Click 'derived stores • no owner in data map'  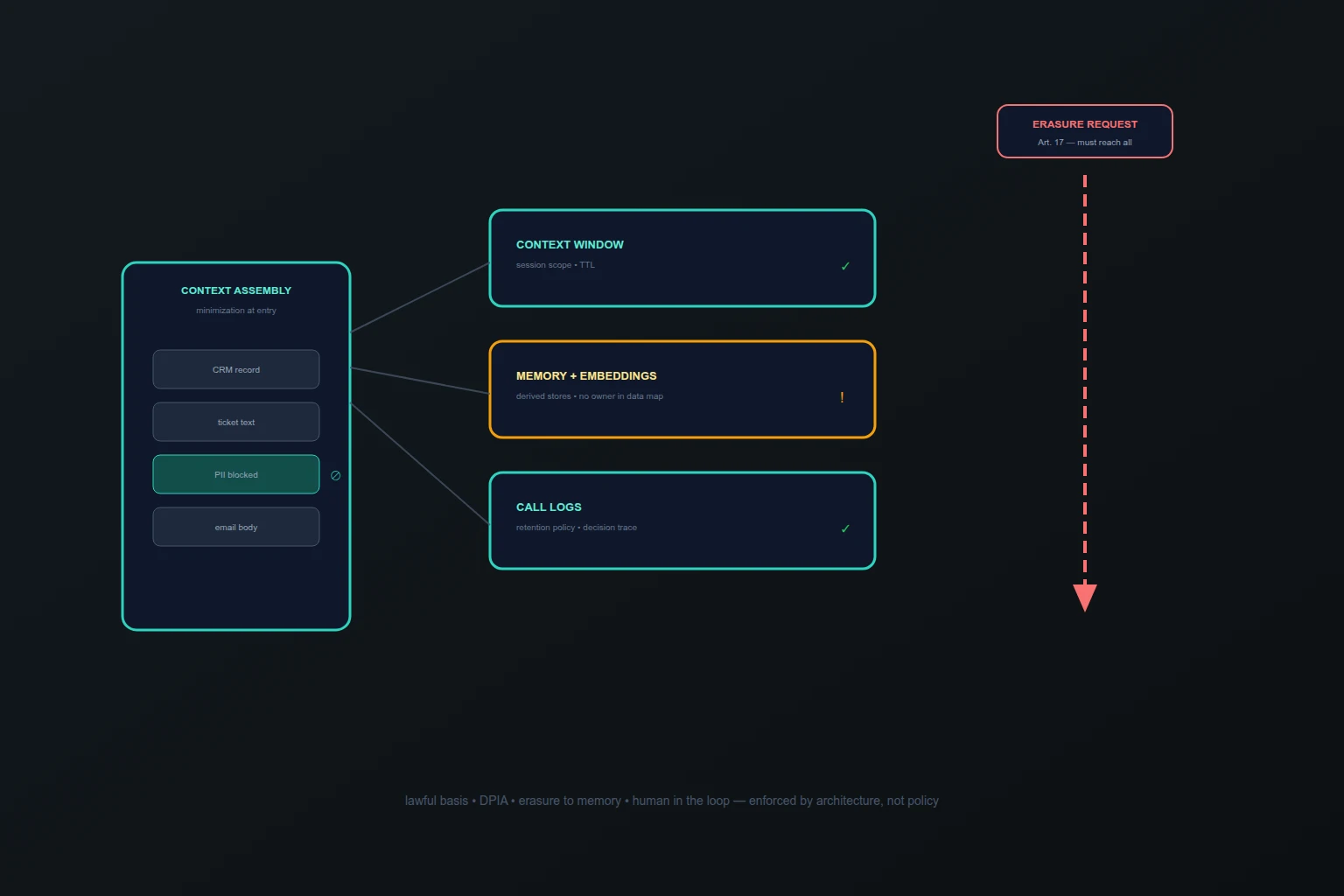point(590,396)
